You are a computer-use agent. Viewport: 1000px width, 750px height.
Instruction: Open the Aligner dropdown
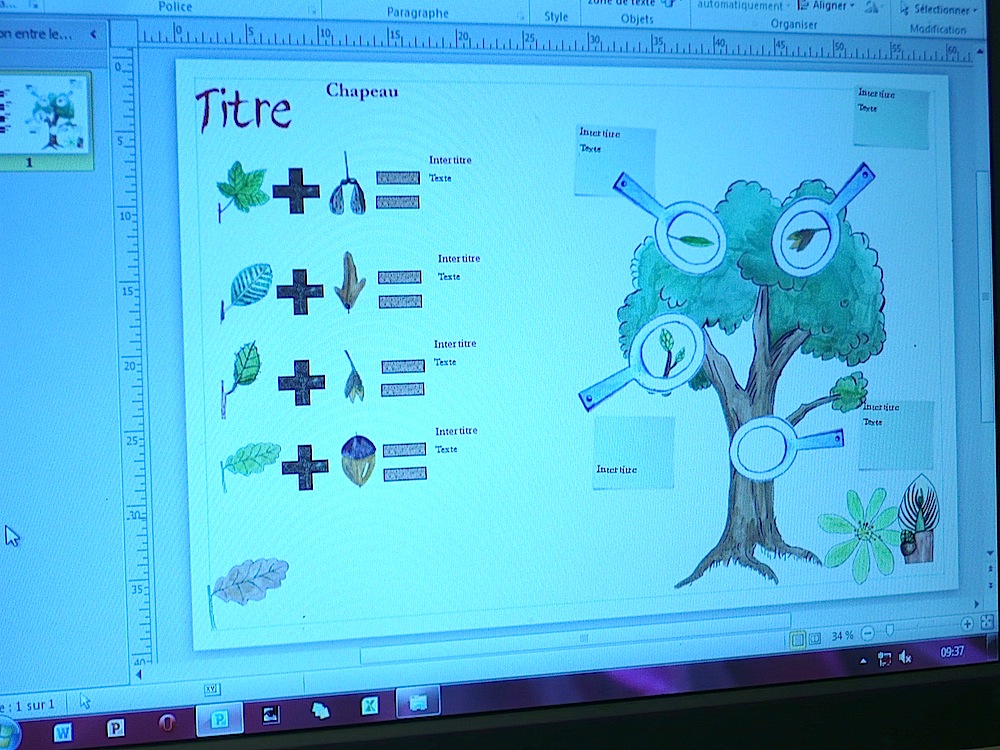(x=826, y=6)
